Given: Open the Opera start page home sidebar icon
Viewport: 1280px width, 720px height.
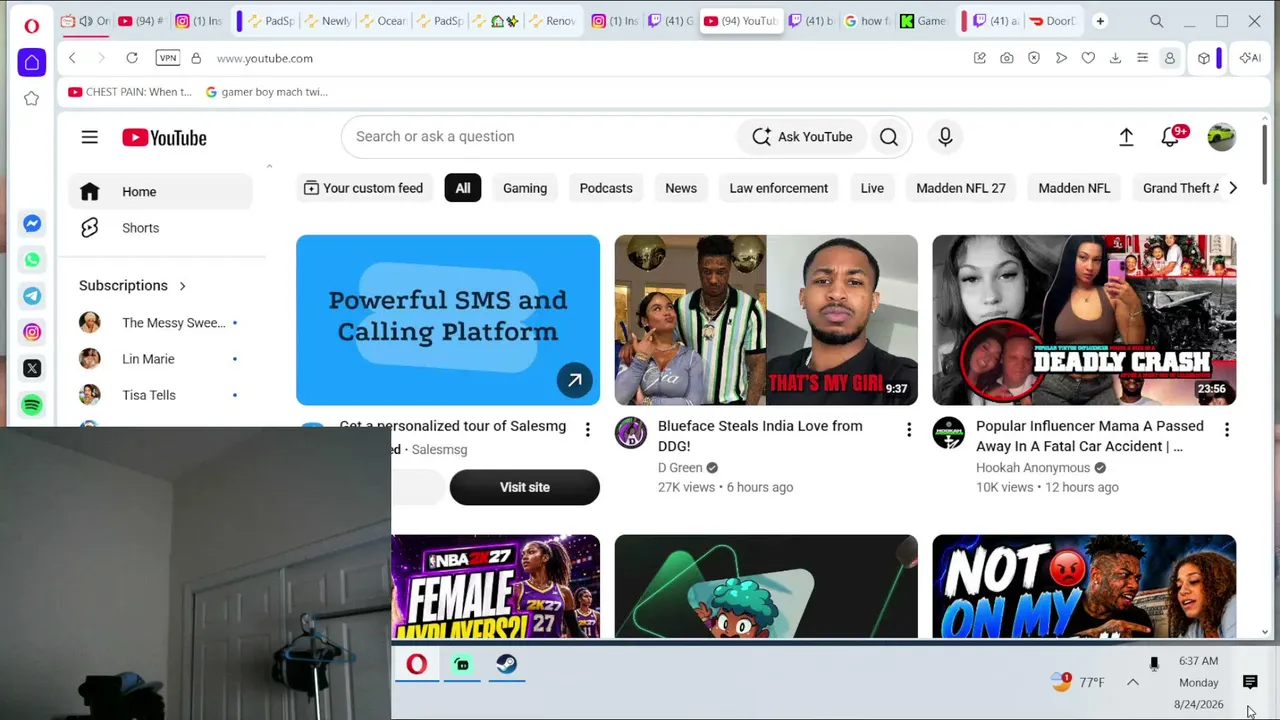Looking at the screenshot, I should coord(32,63).
